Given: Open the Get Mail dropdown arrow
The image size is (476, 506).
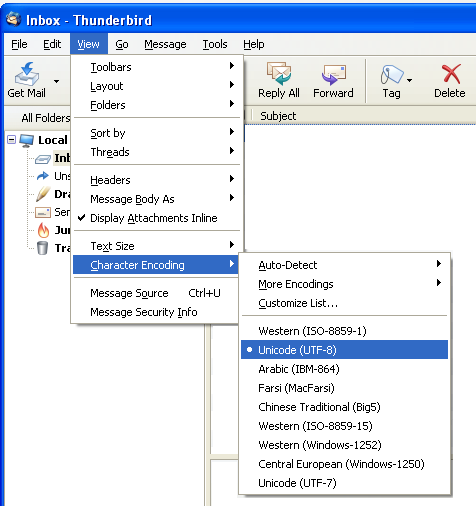Looking at the screenshot, I should tap(57, 81).
